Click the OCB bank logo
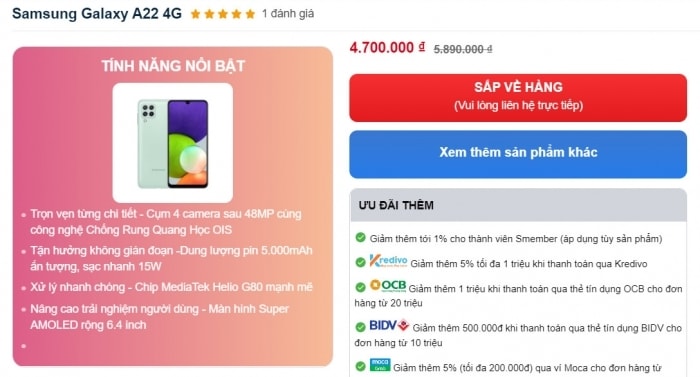 (x=388, y=285)
